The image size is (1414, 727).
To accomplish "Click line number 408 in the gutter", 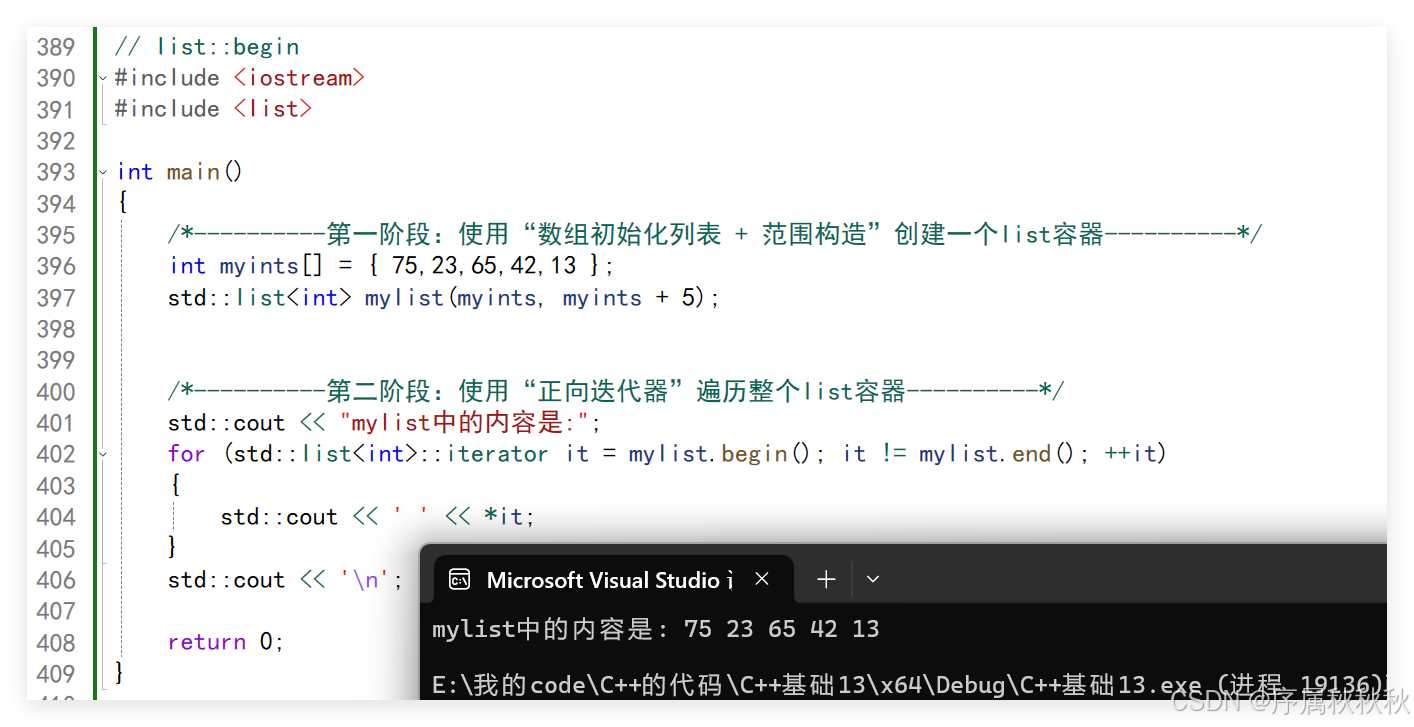I will point(56,642).
